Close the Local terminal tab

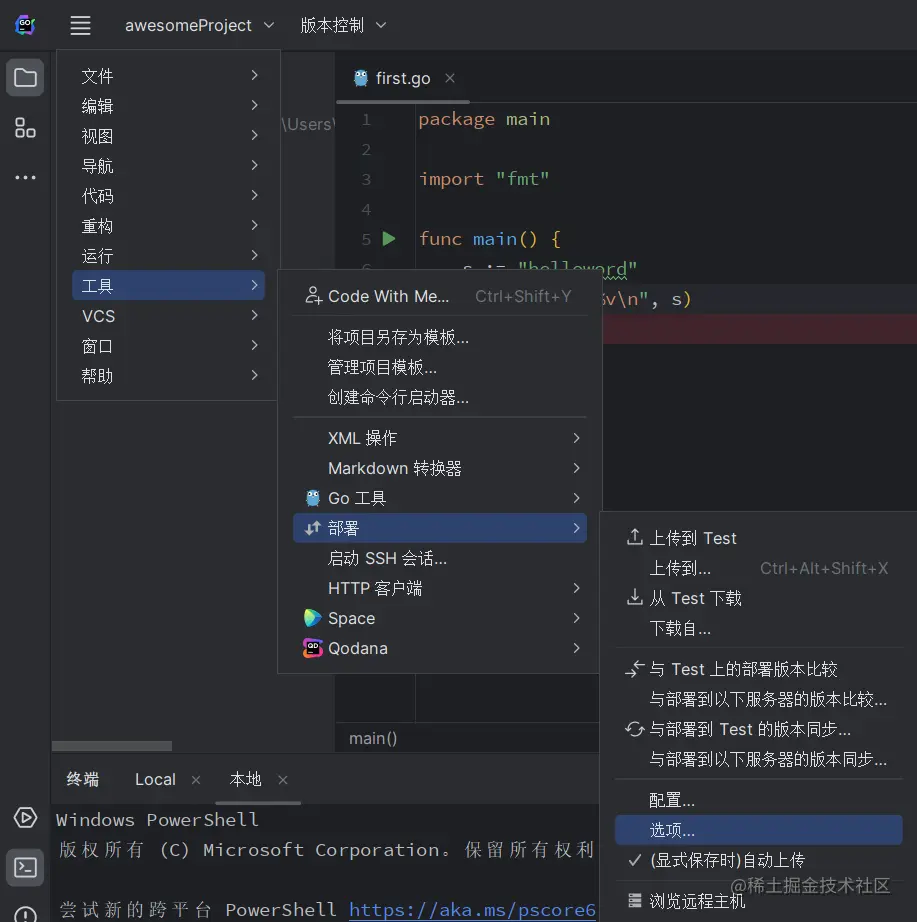pyautogui.click(x=196, y=780)
